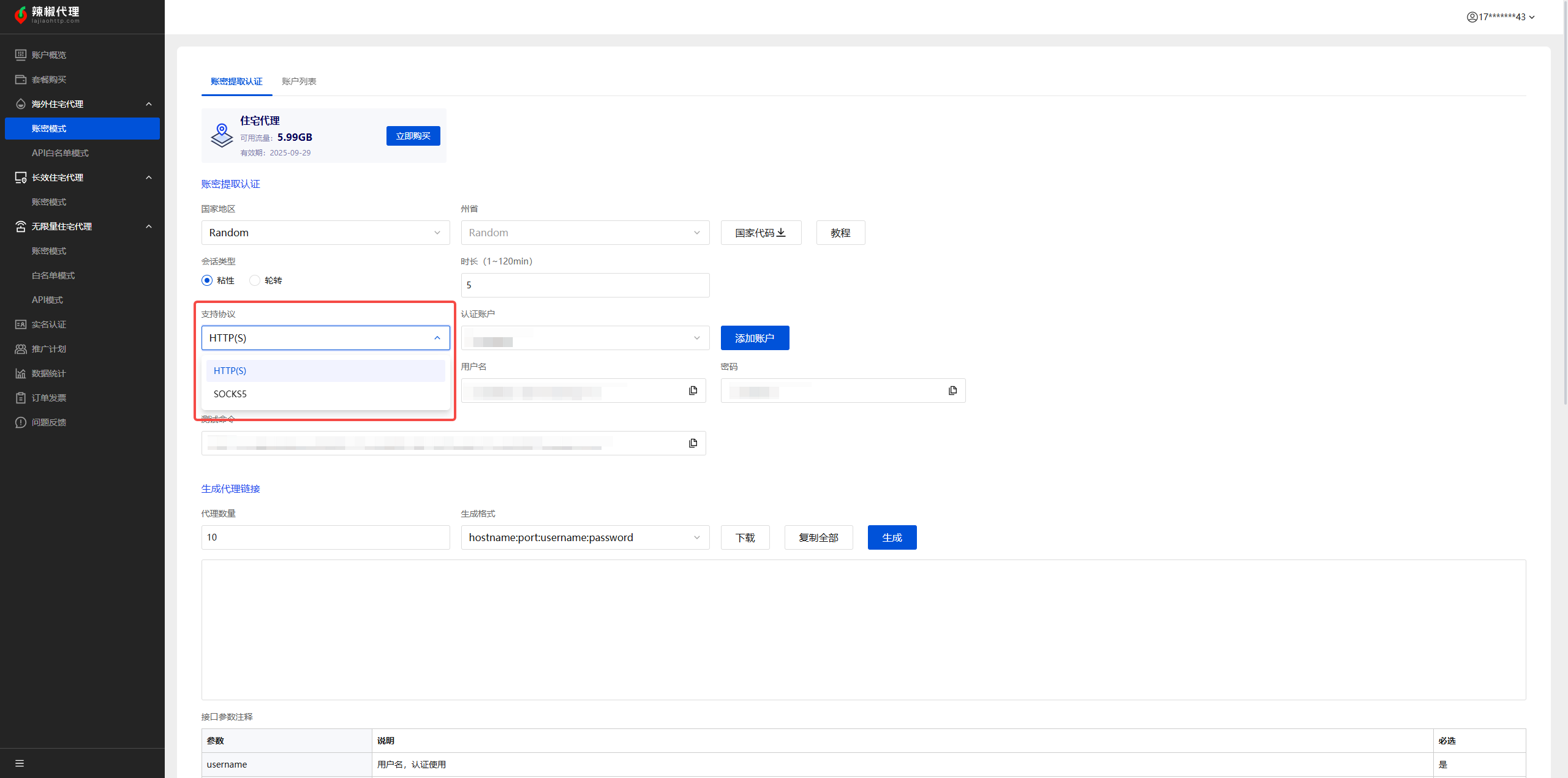Viewport: 1568px width, 778px height.
Task: Copy the password field value
Action: (x=952, y=391)
